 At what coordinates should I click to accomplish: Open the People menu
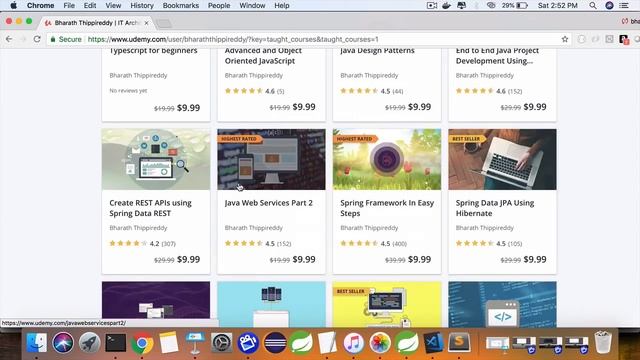pyautogui.click(x=219, y=5)
